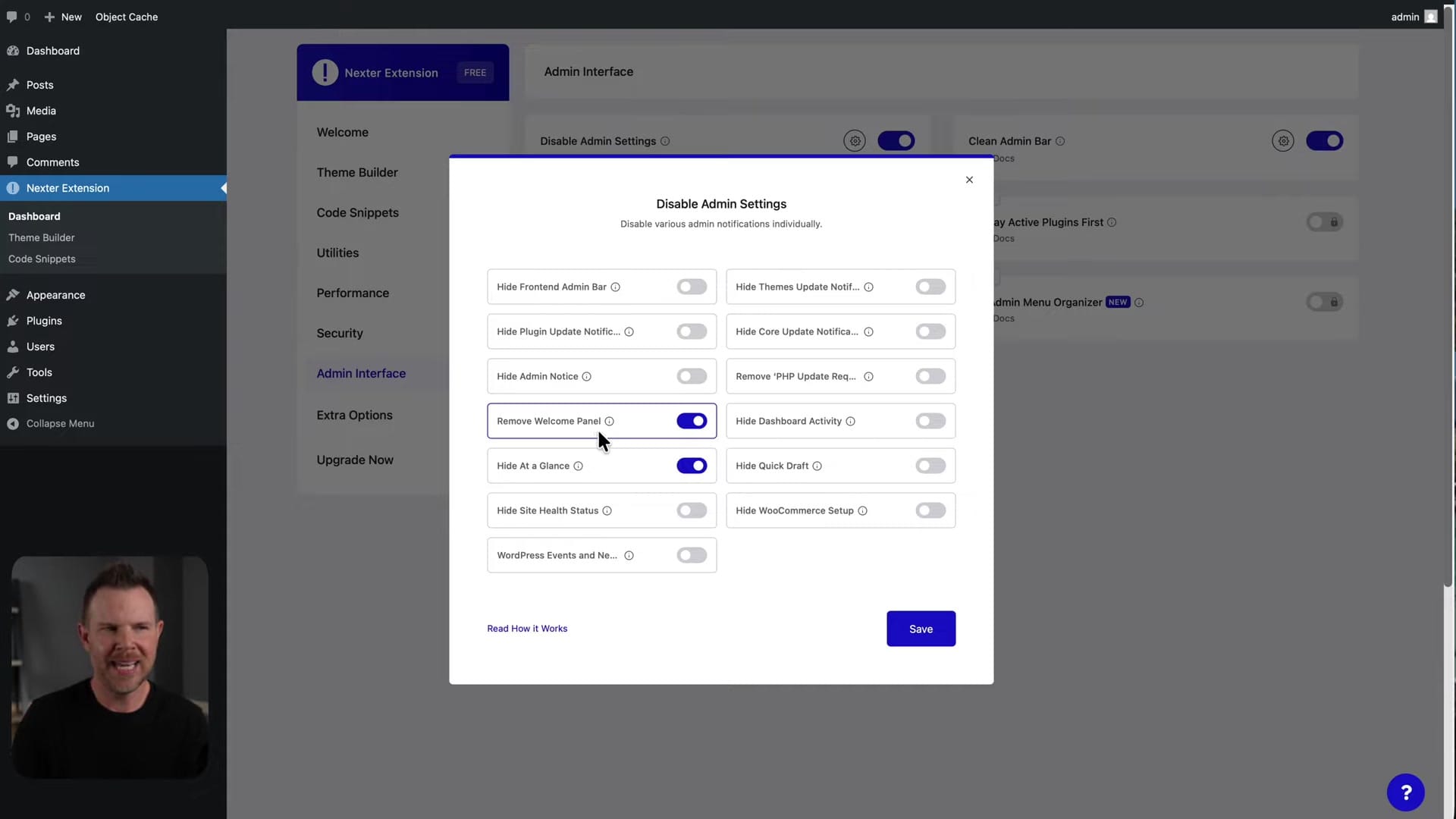Click the info icon beside Hide Site Health Status

607,510
